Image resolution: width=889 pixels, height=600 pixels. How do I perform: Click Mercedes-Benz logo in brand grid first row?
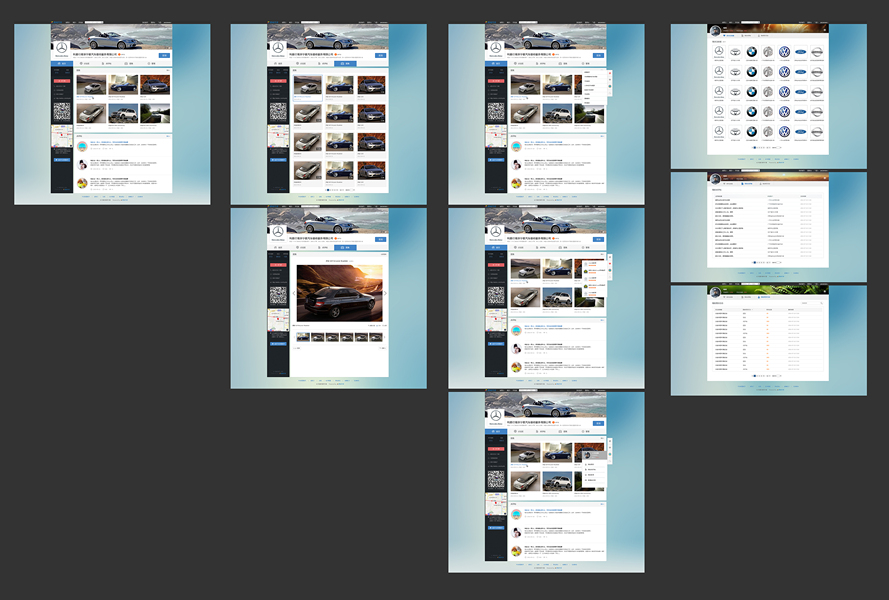pyautogui.click(x=719, y=52)
